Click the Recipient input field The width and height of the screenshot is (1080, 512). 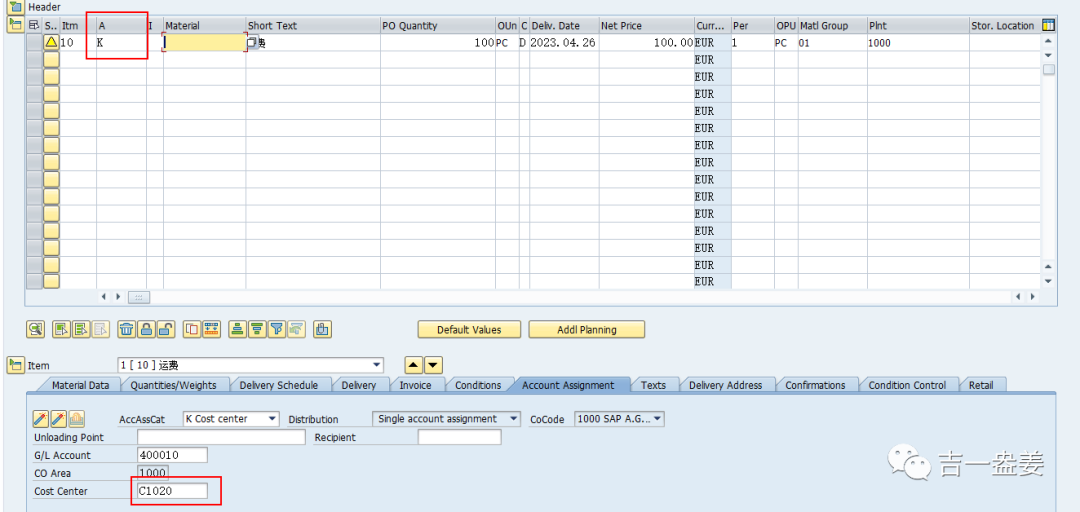(459, 437)
